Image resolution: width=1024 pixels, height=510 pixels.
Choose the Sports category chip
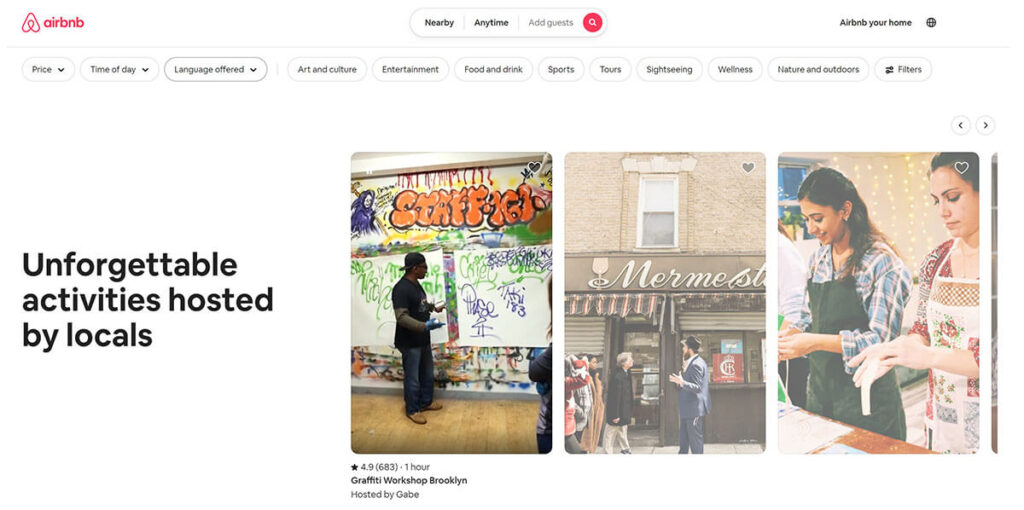pos(561,69)
